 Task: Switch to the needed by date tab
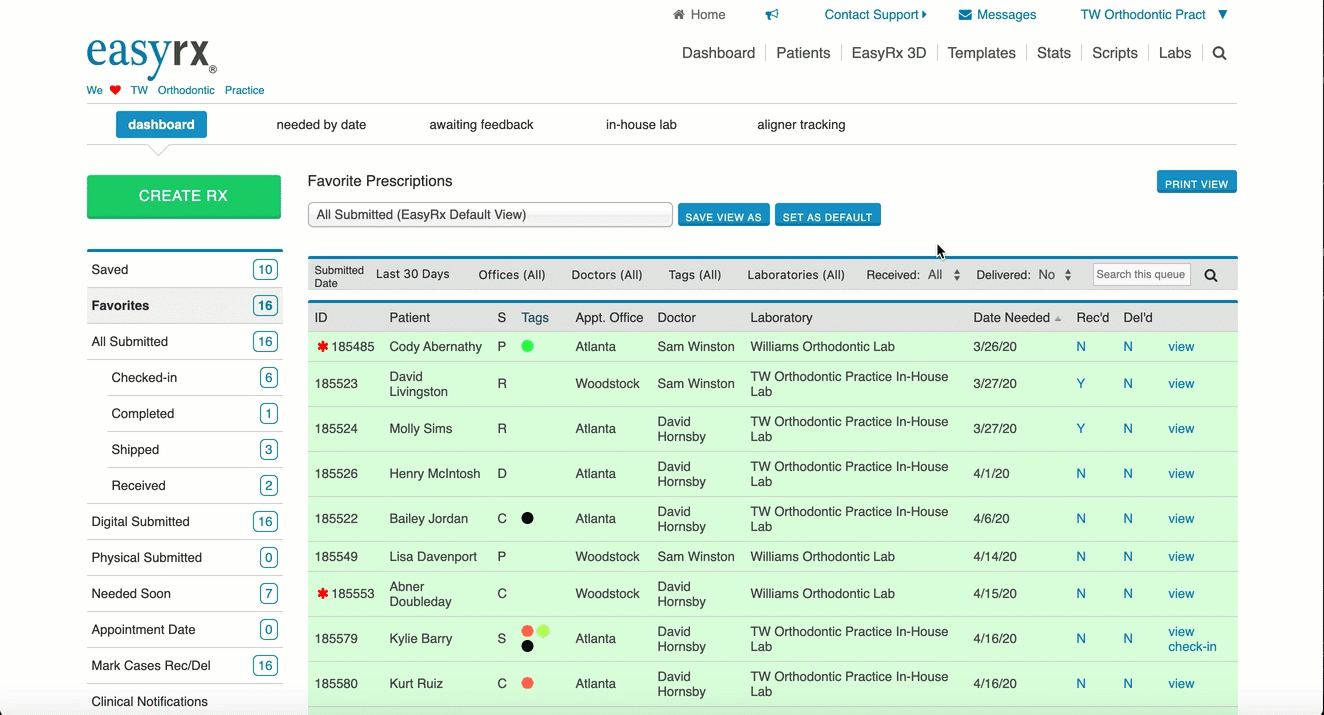(x=321, y=125)
